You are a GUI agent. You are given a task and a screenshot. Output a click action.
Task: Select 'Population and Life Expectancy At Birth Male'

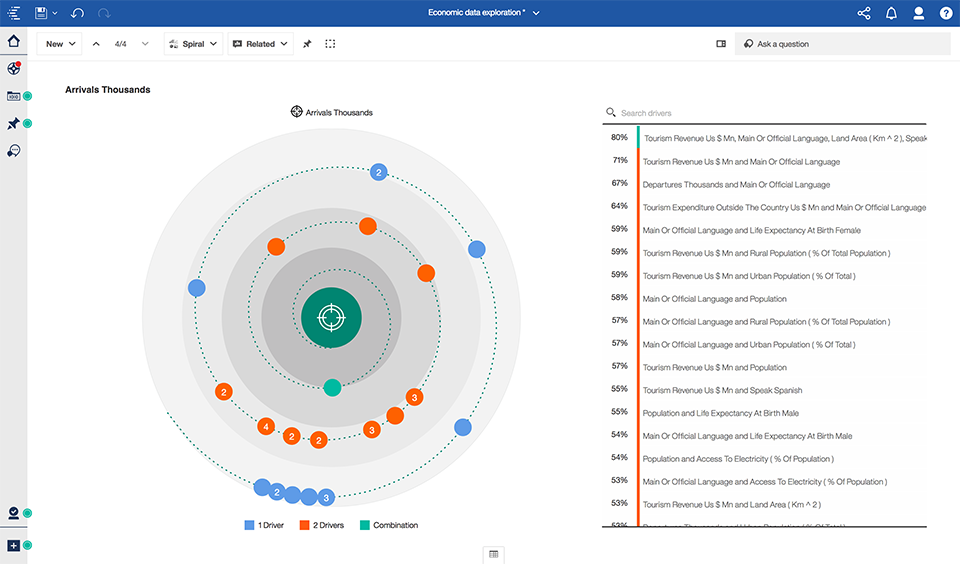764,413
